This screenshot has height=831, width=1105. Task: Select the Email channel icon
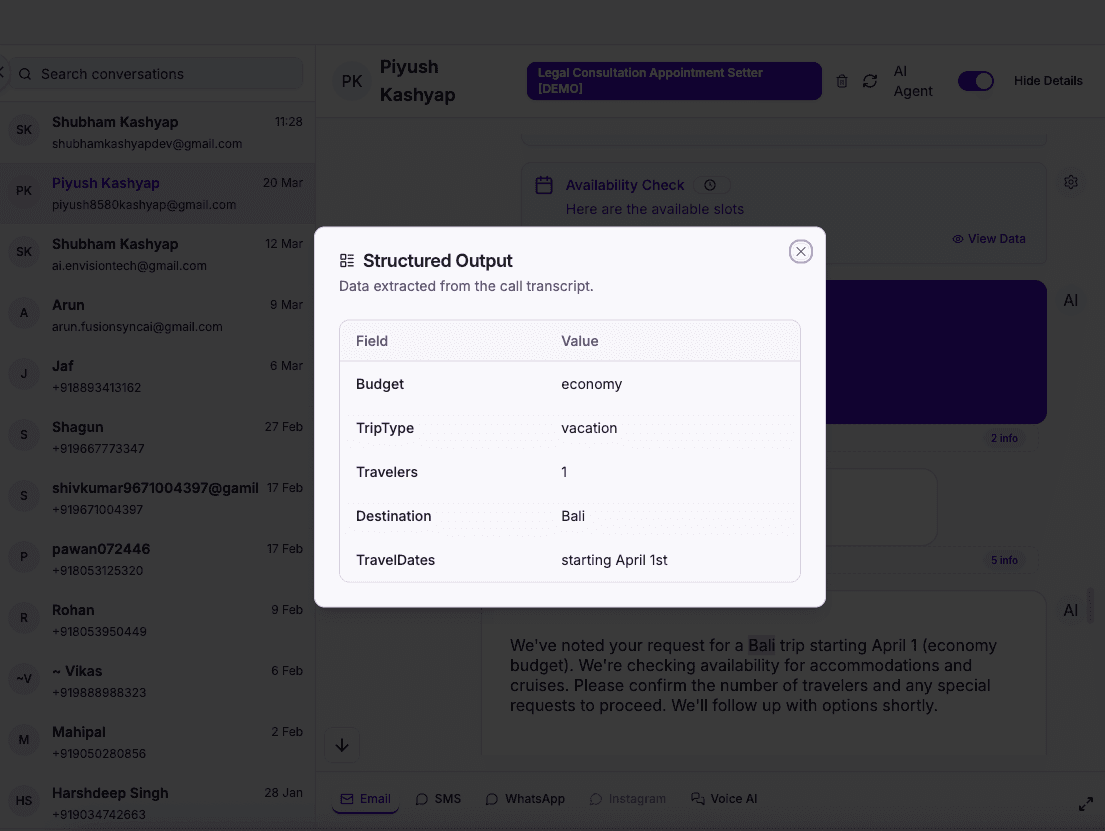364,798
